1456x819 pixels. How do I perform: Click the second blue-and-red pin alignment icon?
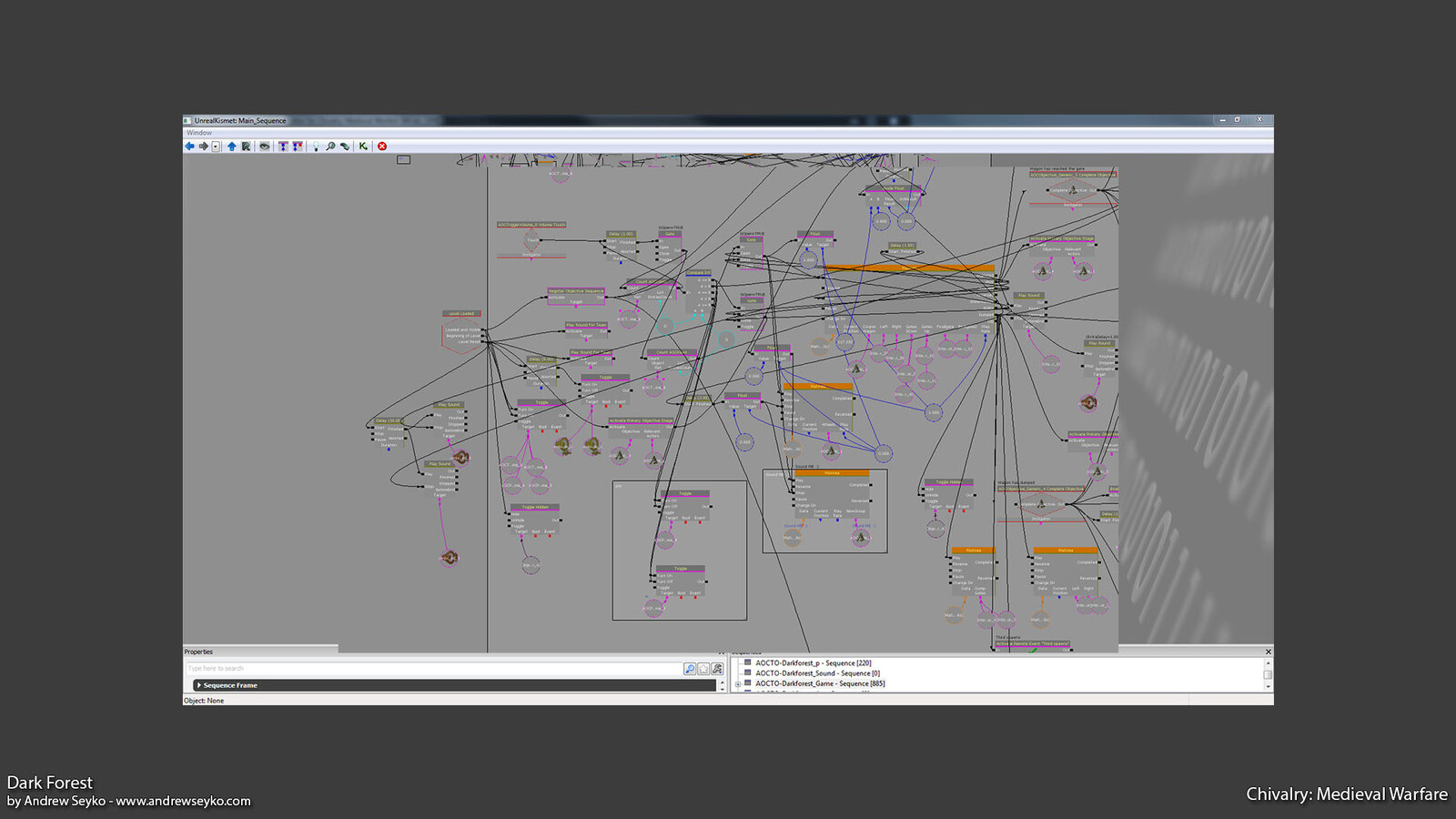(x=298, y=146)
